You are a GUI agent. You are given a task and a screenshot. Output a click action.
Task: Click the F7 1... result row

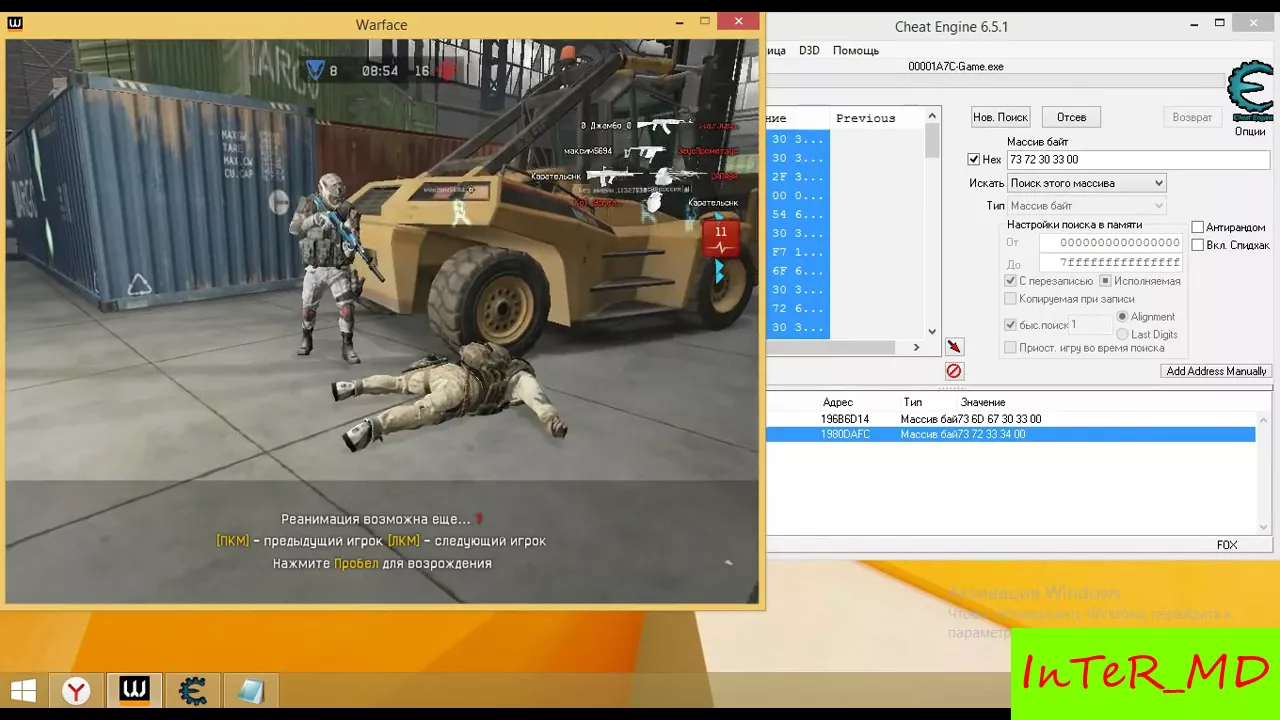coord(798,252)
